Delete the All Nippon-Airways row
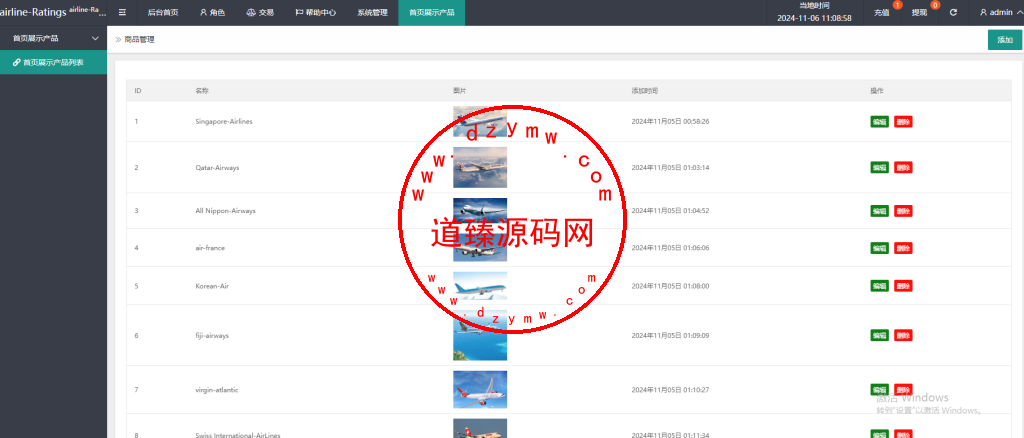The image size is (1024, 438). (x=903, y=211)
